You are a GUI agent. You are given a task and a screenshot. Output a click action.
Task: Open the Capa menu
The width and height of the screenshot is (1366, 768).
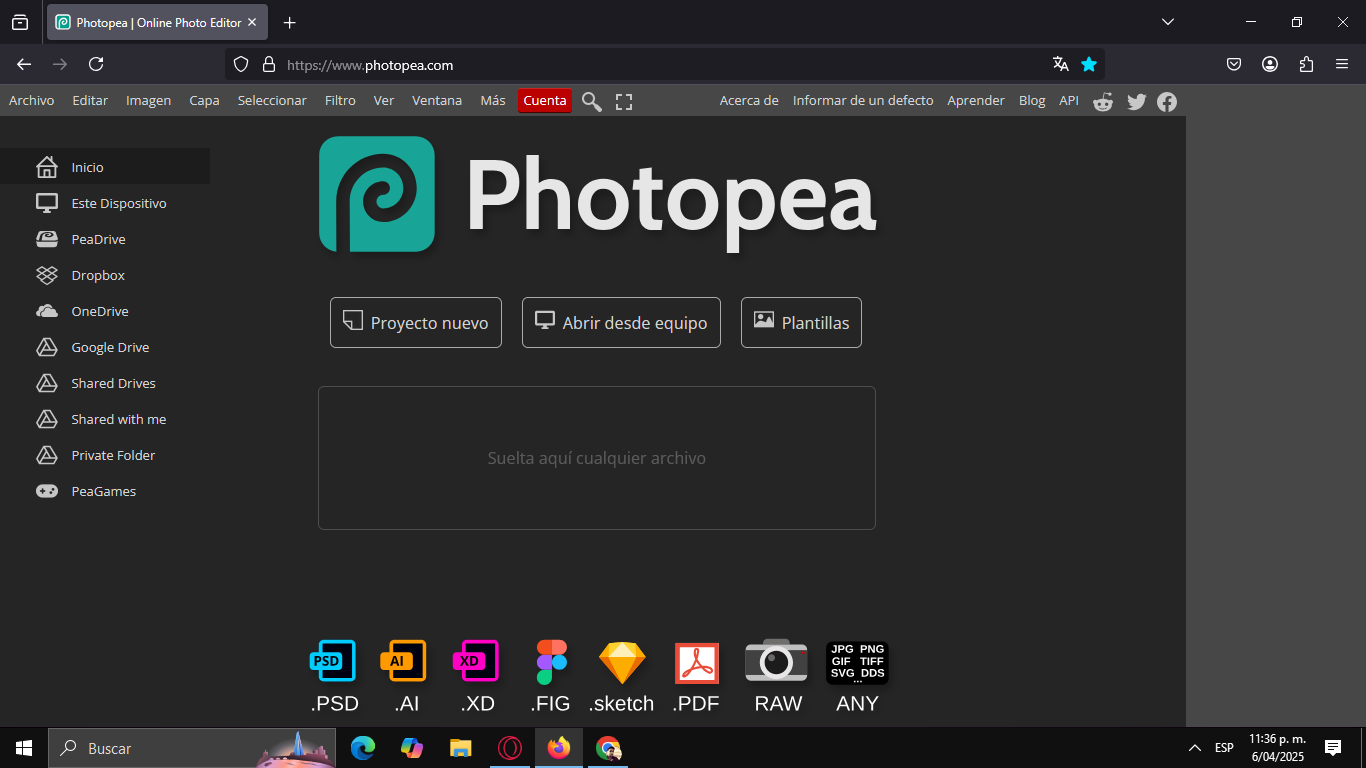tap(204, 100)
